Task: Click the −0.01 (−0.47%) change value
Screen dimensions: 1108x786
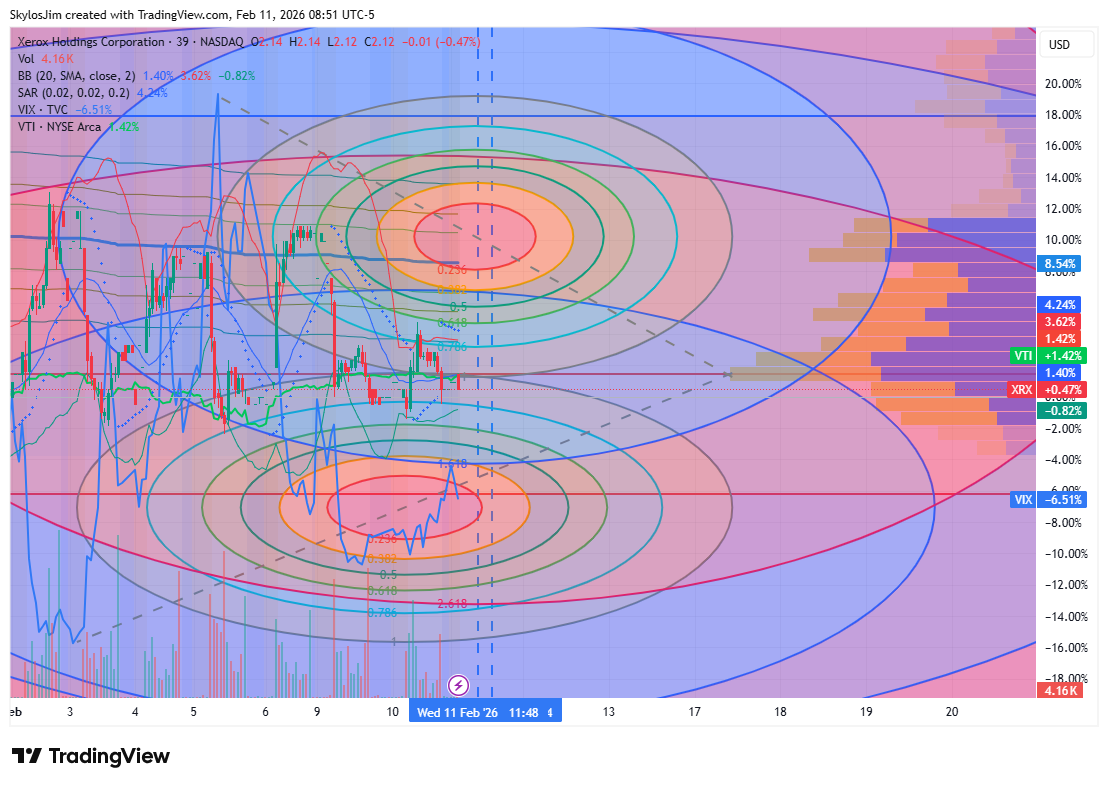Action: pos(442,42)
